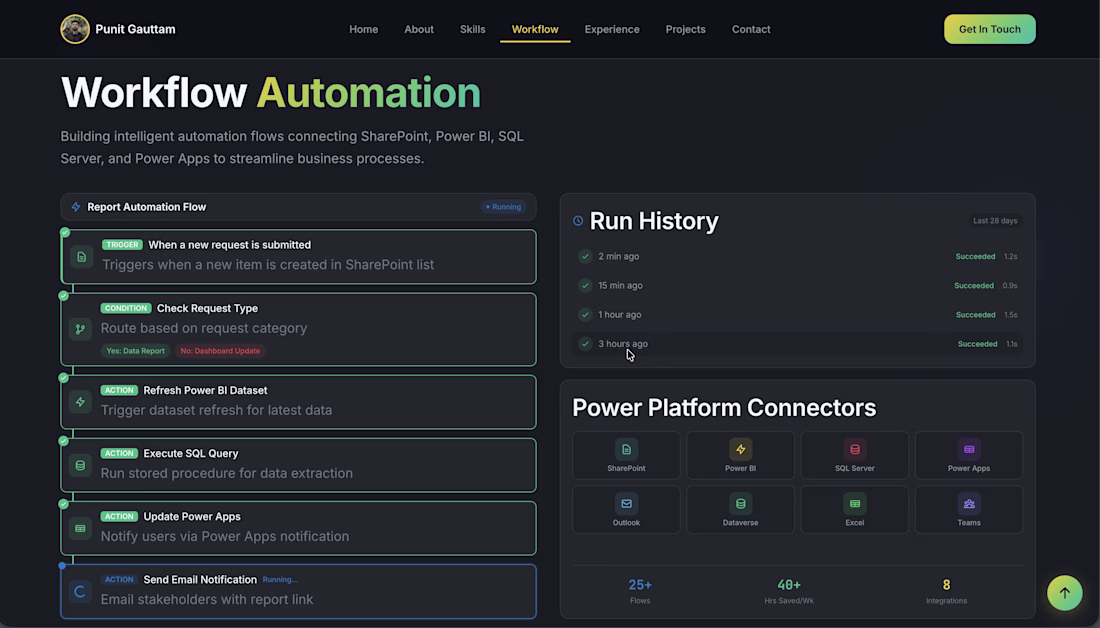Select the Power BI connector icon

(x=740, y=450)
